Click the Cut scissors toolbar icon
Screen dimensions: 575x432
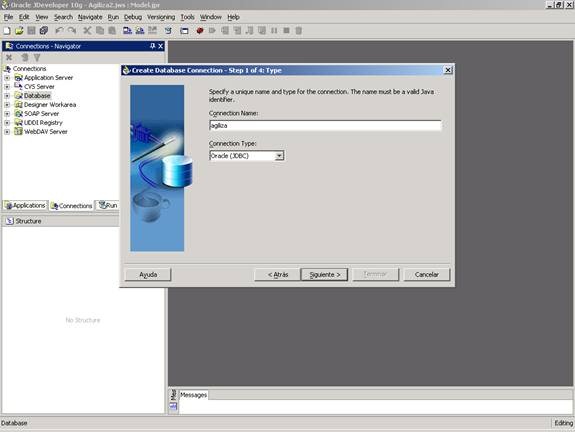[x=87, y=30]
